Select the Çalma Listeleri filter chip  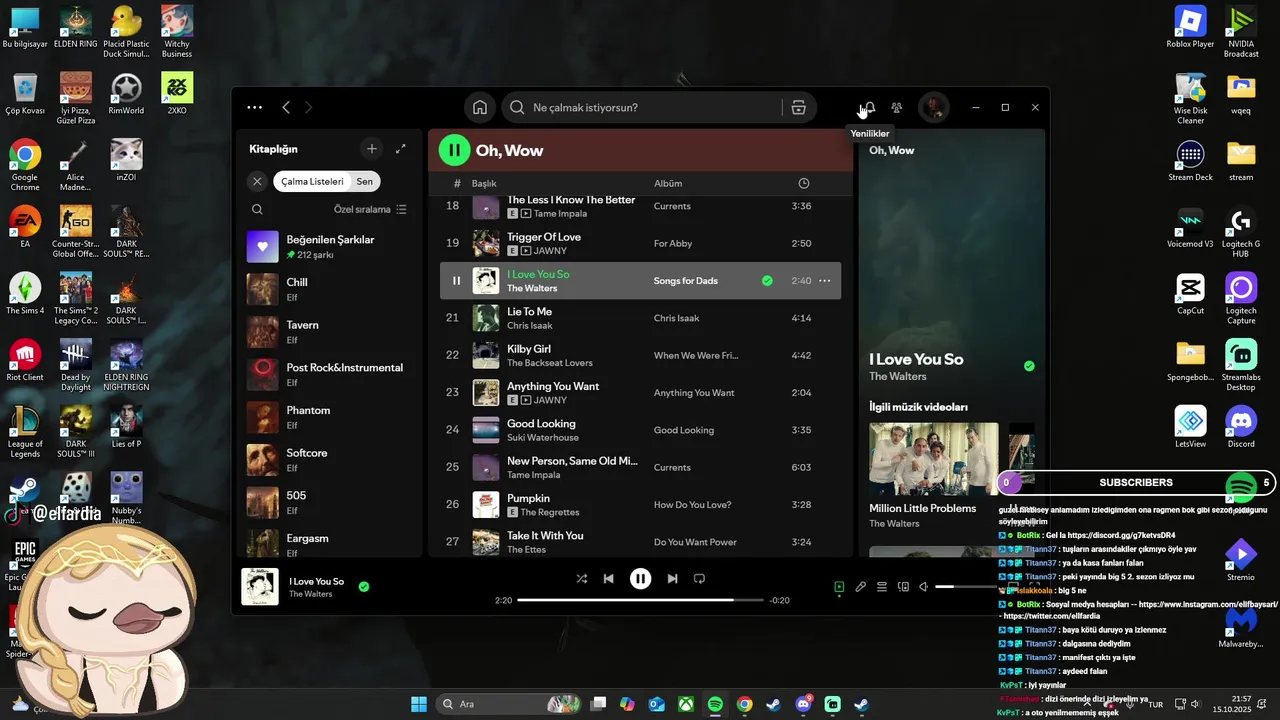312,182
